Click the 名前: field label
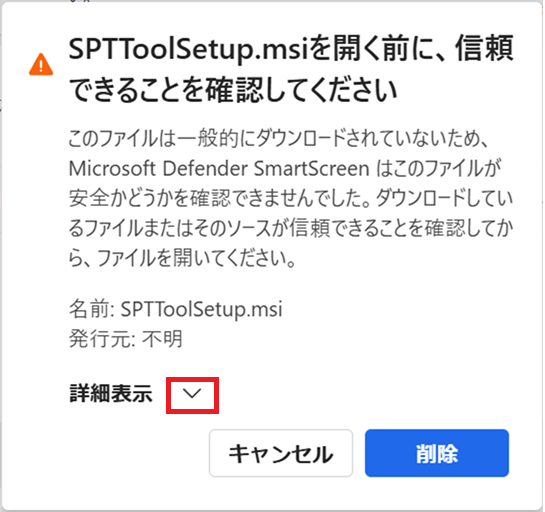Image resolution: width=545 pixels, height=512 pixels. pyautogui.click(x=92, y=309)
